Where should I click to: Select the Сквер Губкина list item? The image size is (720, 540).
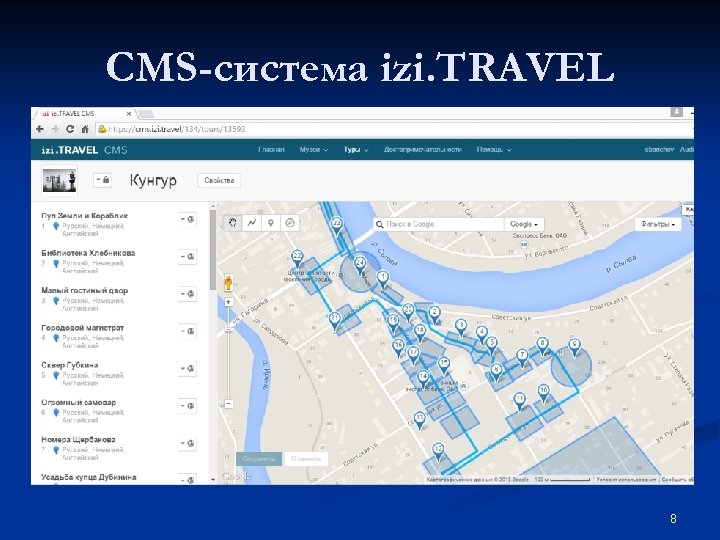[70, 365]
